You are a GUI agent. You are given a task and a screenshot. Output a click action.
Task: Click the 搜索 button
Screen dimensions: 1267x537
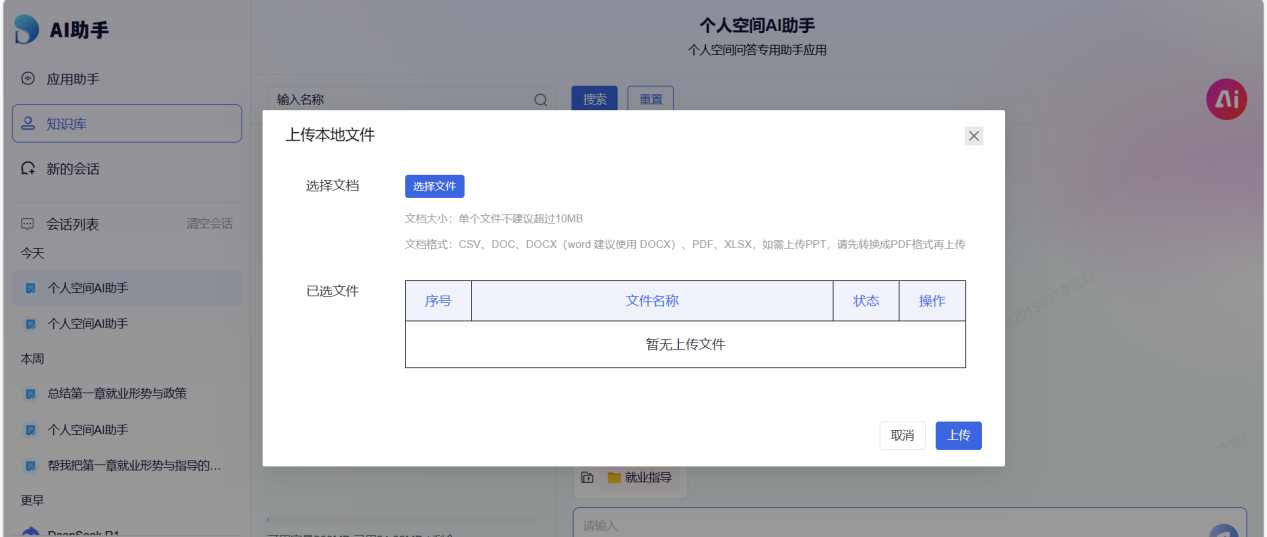[594, 100]
